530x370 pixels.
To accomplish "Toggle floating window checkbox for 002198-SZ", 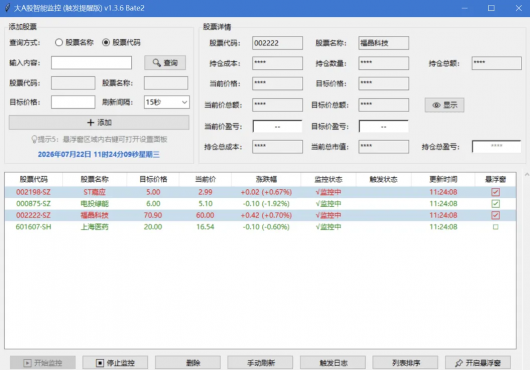I will [496, 192].
